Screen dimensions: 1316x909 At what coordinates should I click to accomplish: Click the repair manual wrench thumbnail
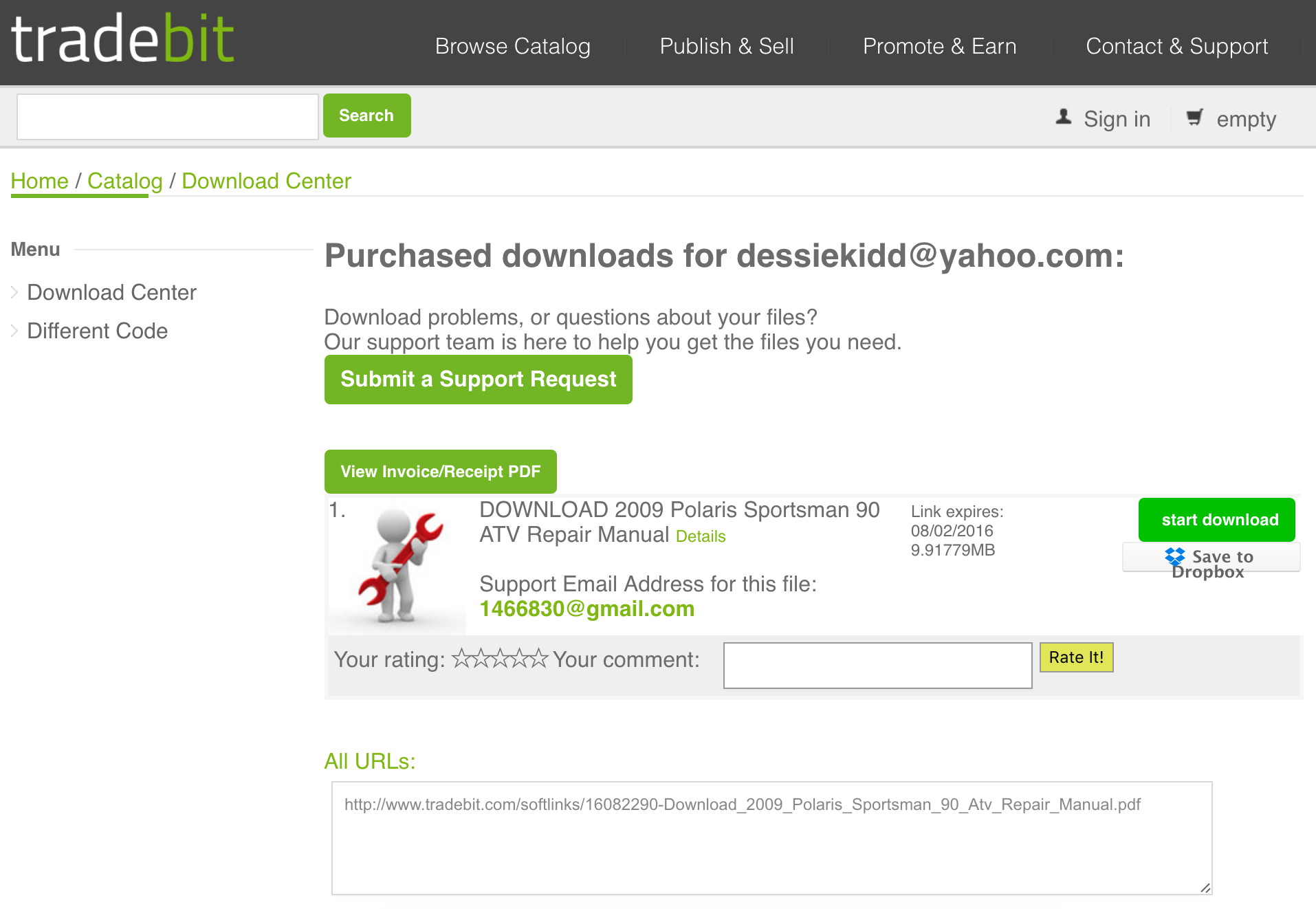pyautogui.click(x=398, y=565)
